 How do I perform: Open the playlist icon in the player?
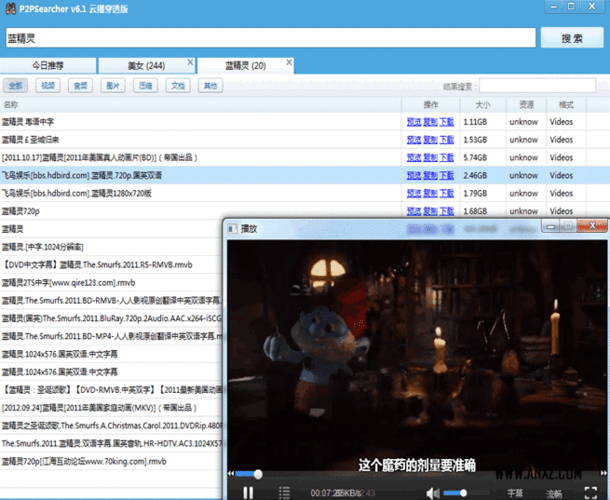(x=284, y=493)
